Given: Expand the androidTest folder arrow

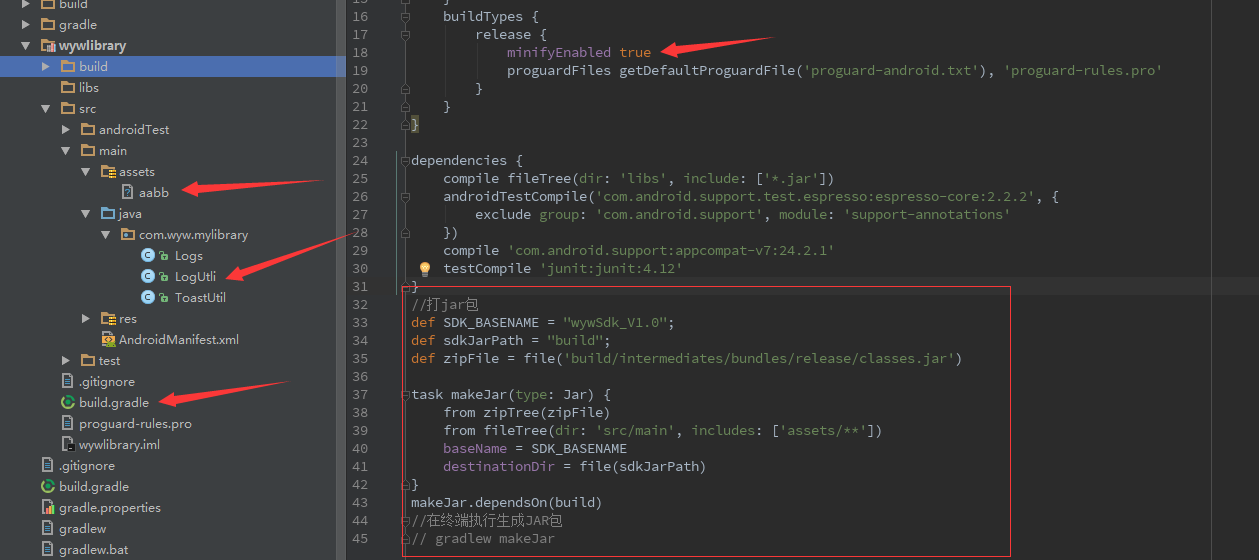Looking at the screenshot, I should 66,129.
